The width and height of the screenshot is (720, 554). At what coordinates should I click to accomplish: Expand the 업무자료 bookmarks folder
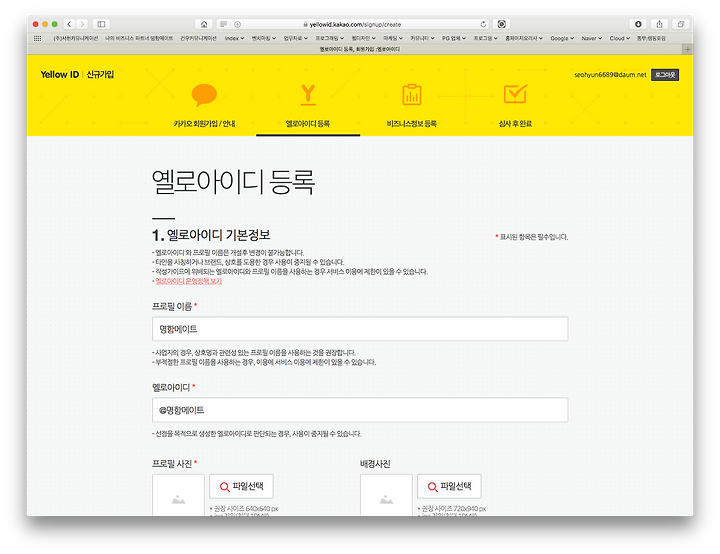295,38
